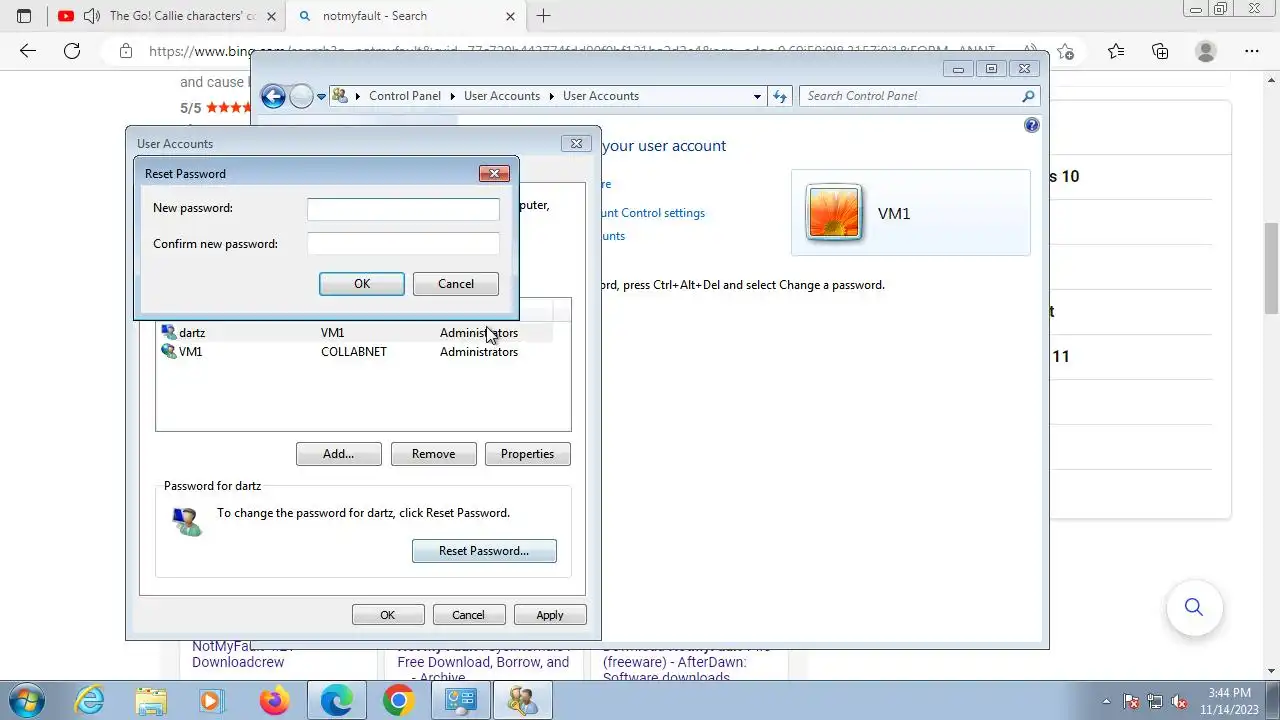The width and height of the screenshot is (1280, 720).
Task: Open Control Panel recent pages dropdown arrow
Action: (321, 97)
